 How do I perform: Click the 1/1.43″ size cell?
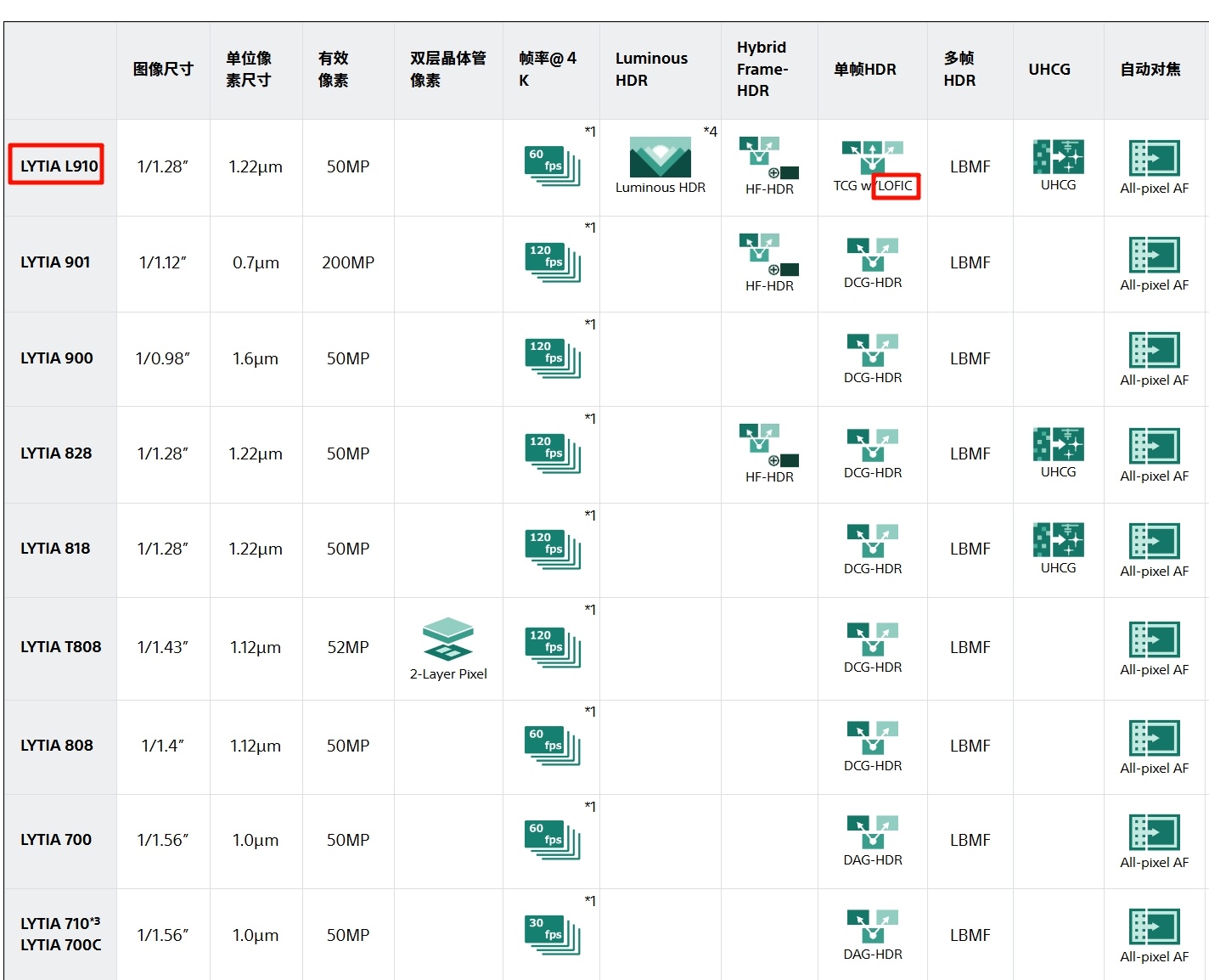[163, 648]
